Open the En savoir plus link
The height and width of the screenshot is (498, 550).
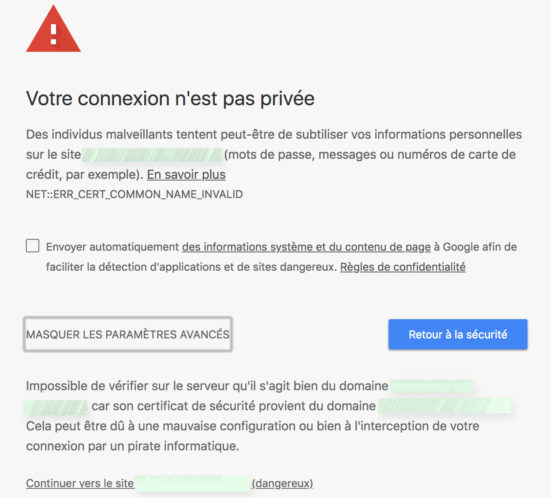click(x=186, y=175)
